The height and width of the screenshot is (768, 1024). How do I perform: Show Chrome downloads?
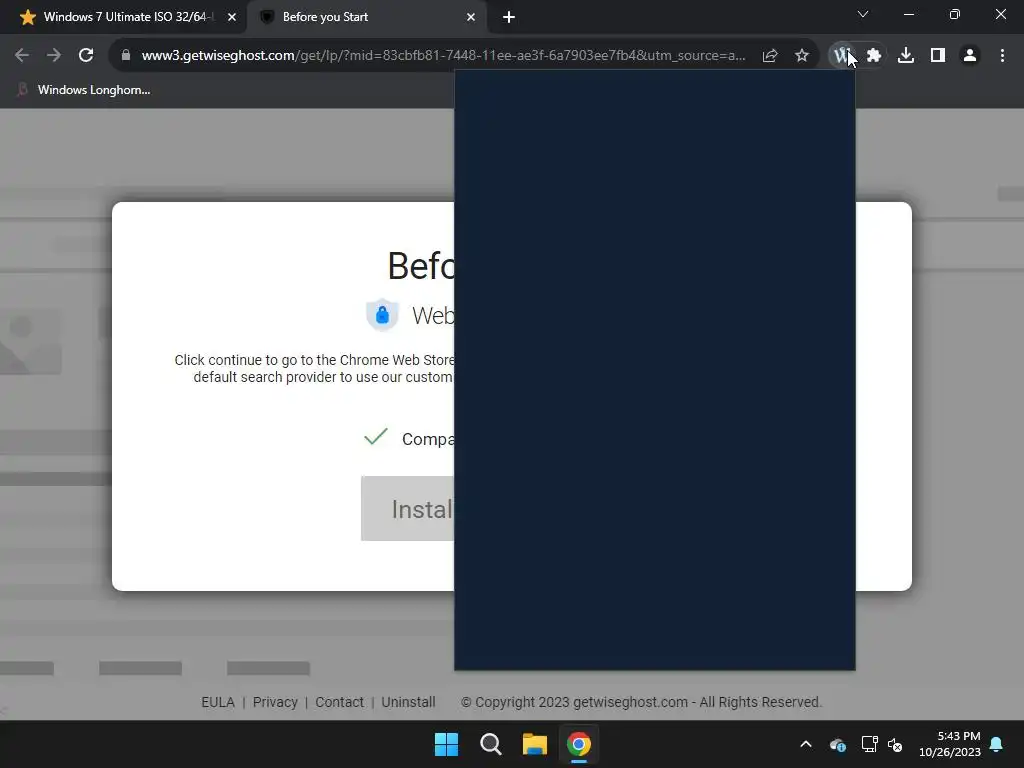click(906, 56)
